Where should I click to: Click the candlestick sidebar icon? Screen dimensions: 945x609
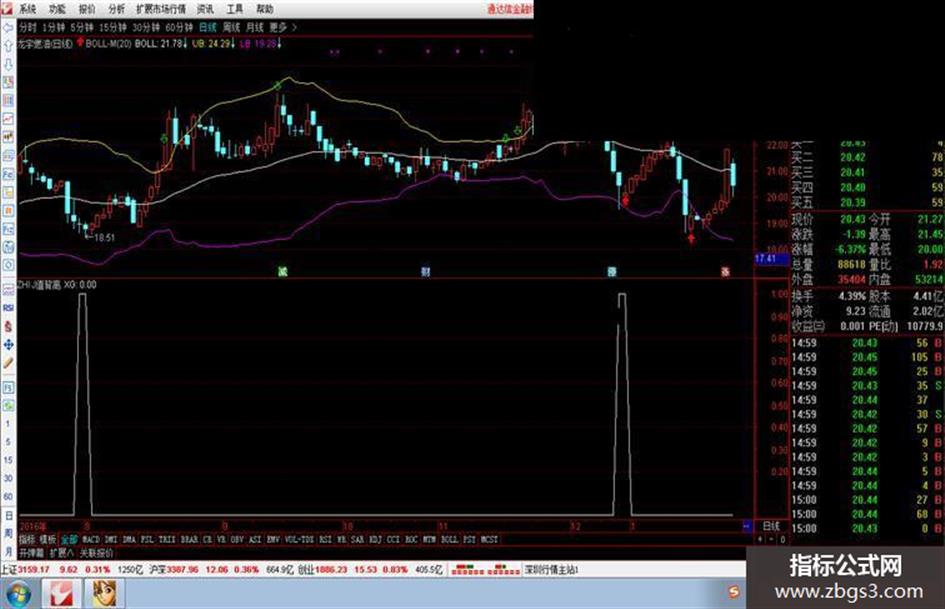[x=8, y=137]
